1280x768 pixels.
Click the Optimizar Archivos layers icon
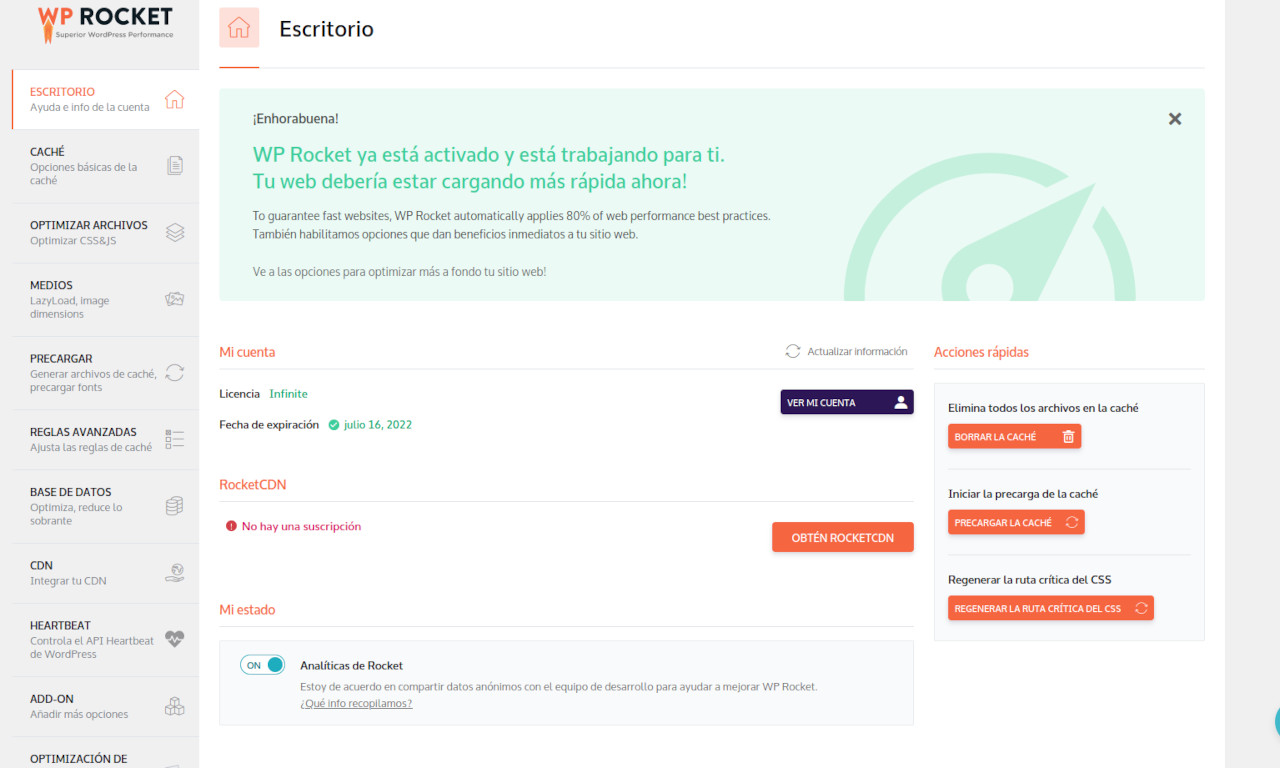174,232
